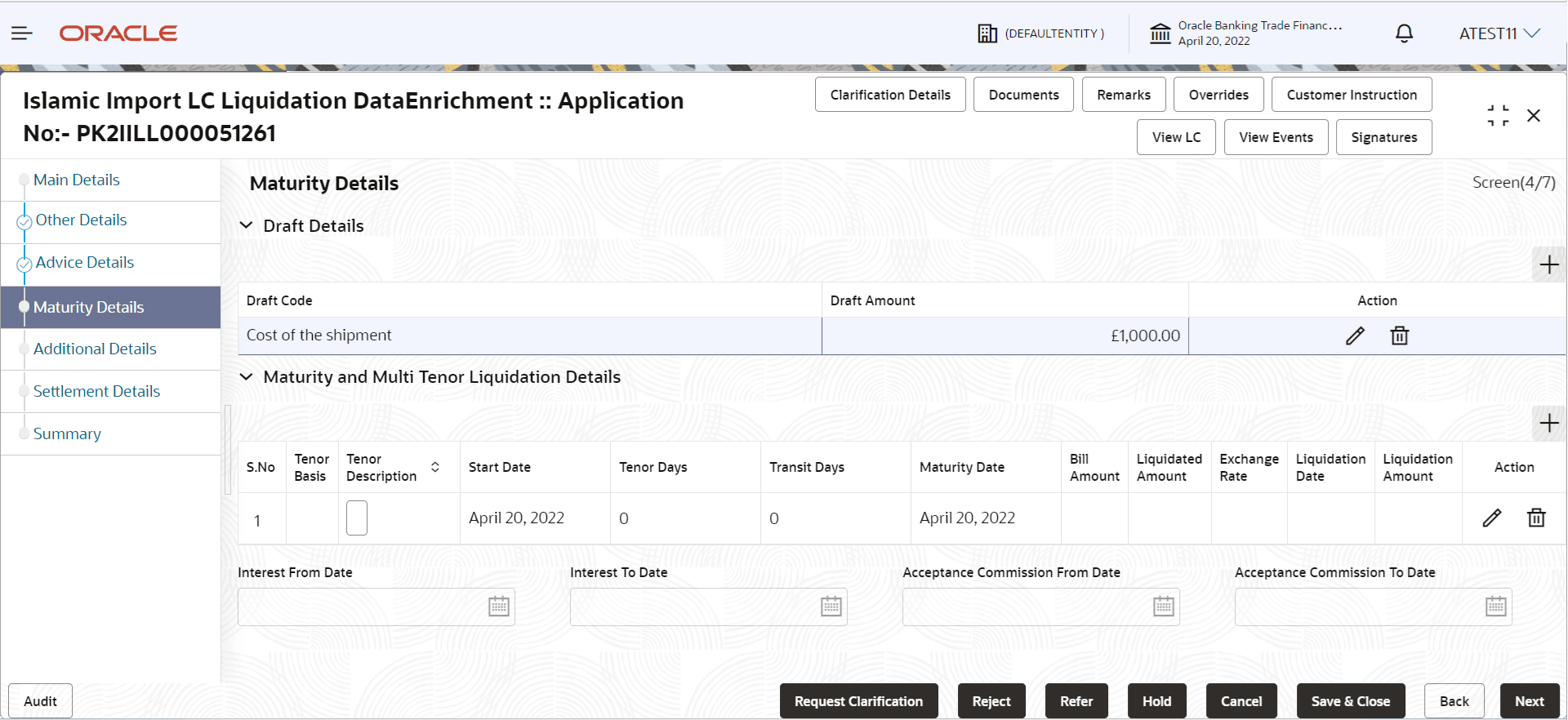
Task: Add a new draft details row
Action: [1548, 264]
